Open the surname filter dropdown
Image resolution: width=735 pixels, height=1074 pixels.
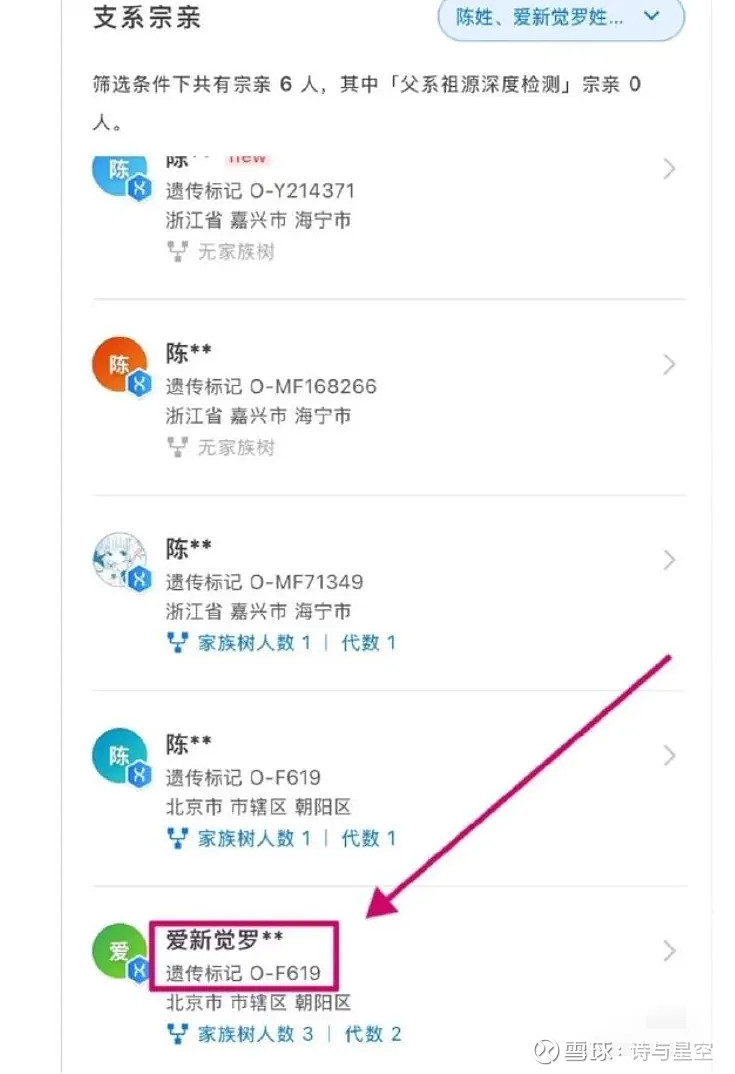(x=561, y=17)
